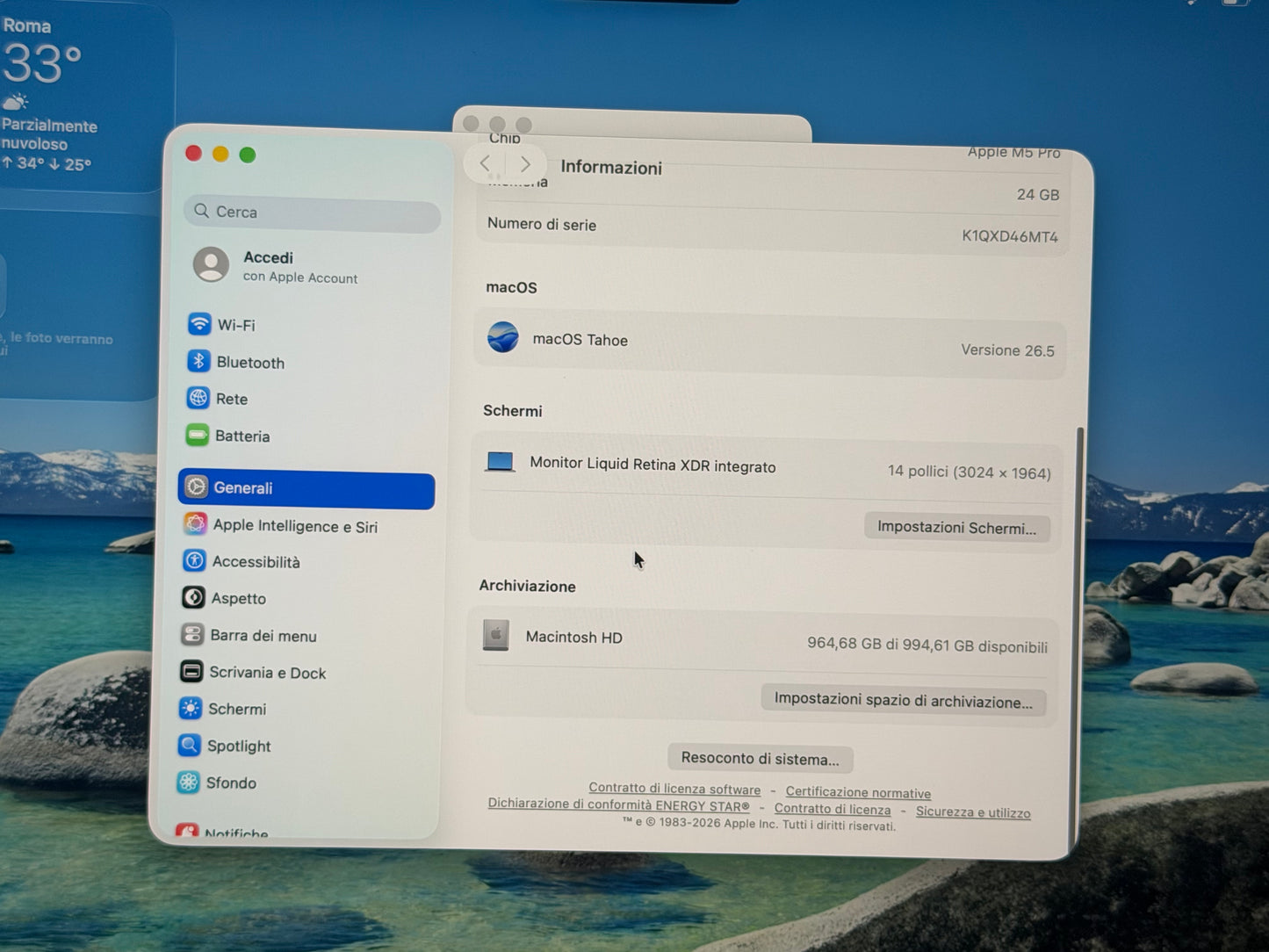This screenshot has width=1269, height=952.
Task: Click the Accedi account avatar
Action: coord(211,264)
